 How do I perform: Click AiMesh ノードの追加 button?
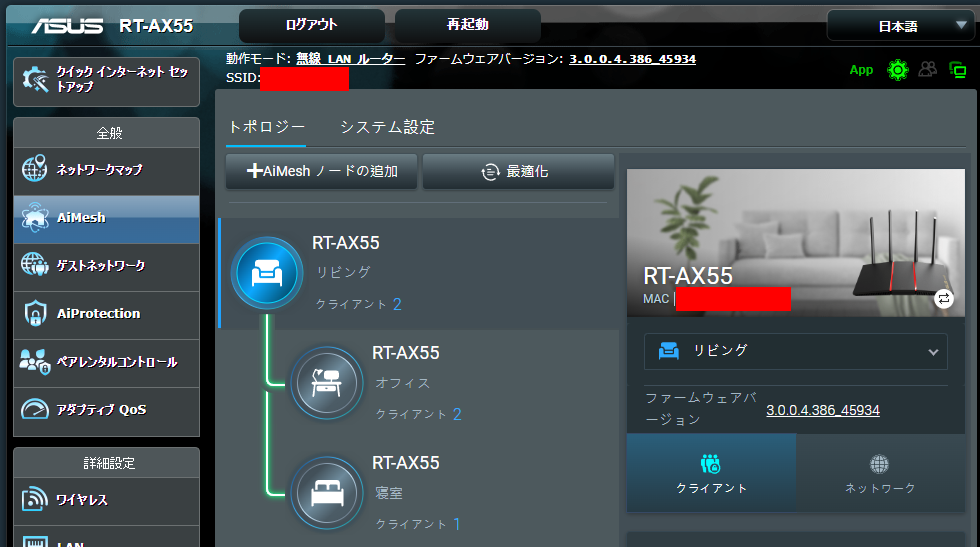(321, 171)
